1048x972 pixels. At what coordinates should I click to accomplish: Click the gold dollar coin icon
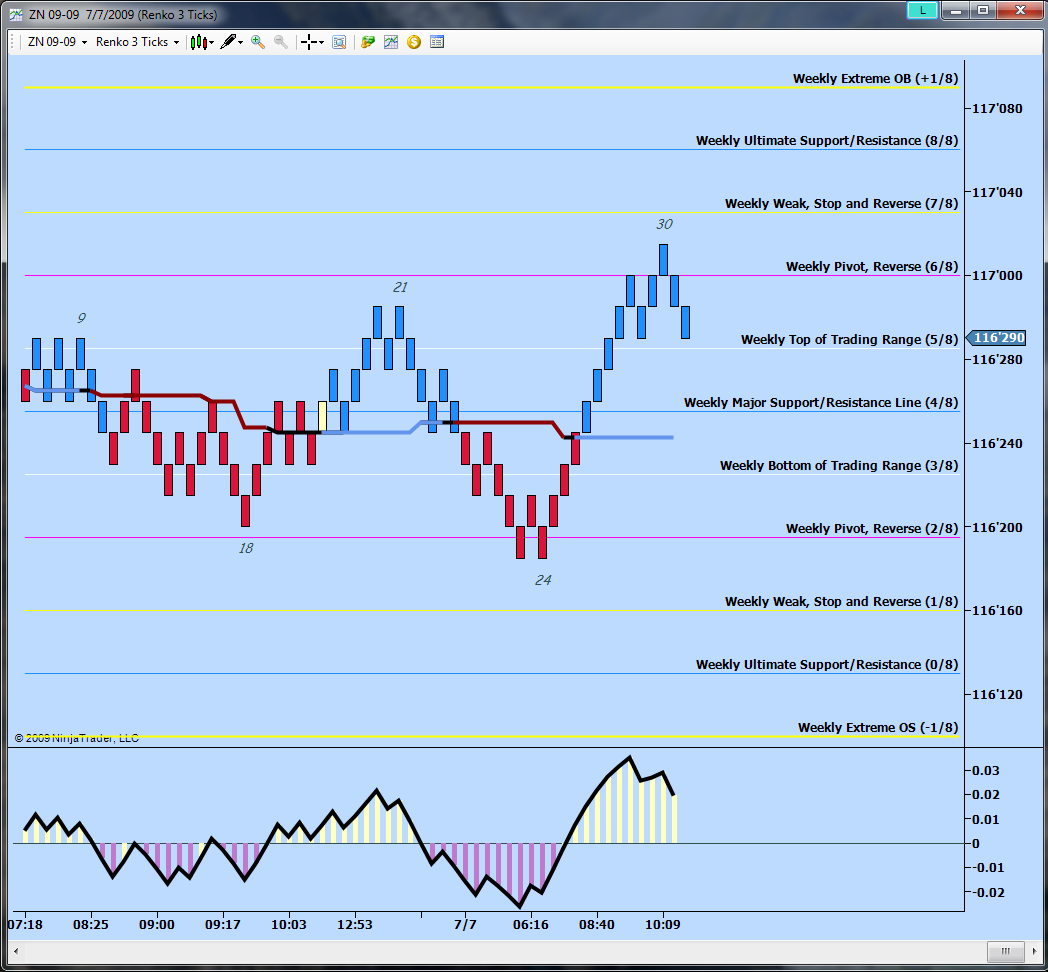(x=414, y=42)
